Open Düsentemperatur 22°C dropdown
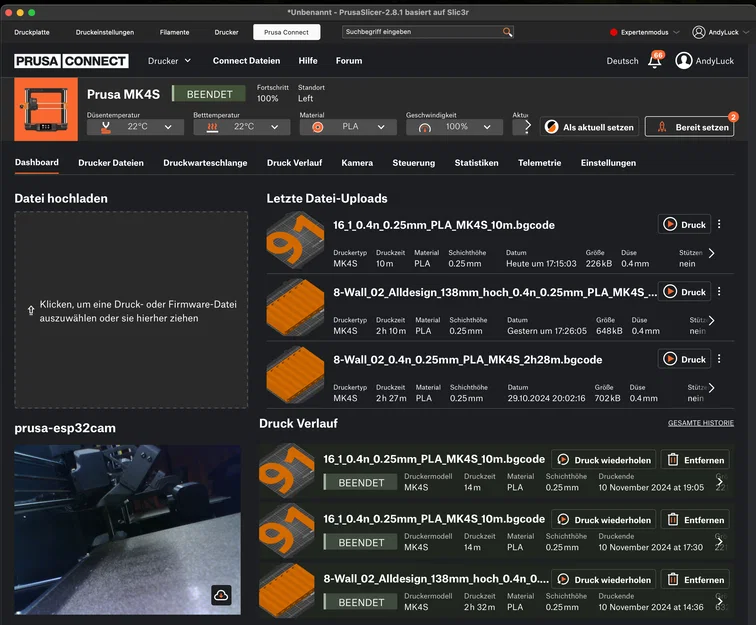The width and height of the screenshot is (756, 625). point(135,127)
